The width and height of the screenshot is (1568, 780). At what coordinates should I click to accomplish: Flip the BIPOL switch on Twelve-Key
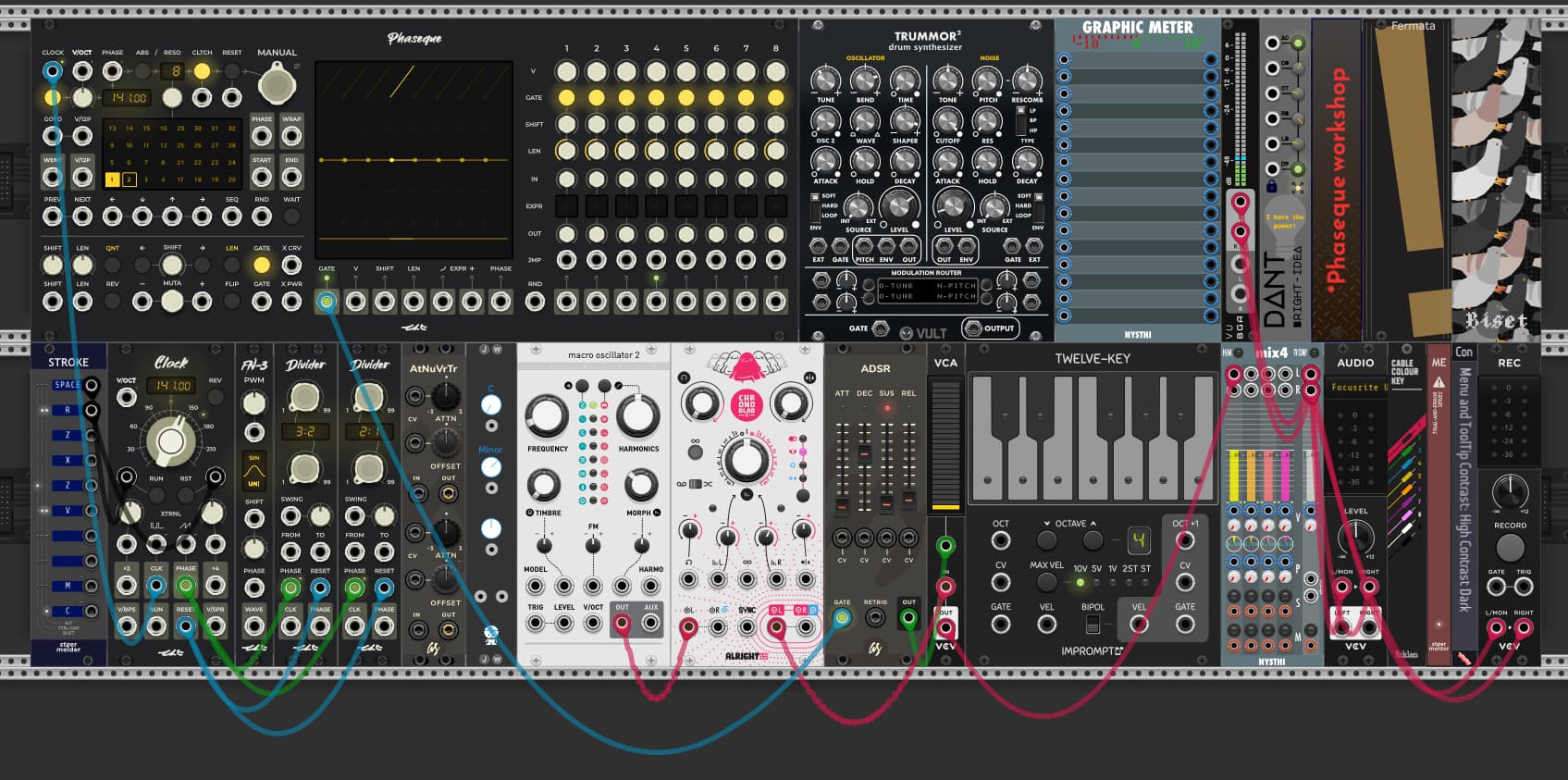tap(1093, 625)
